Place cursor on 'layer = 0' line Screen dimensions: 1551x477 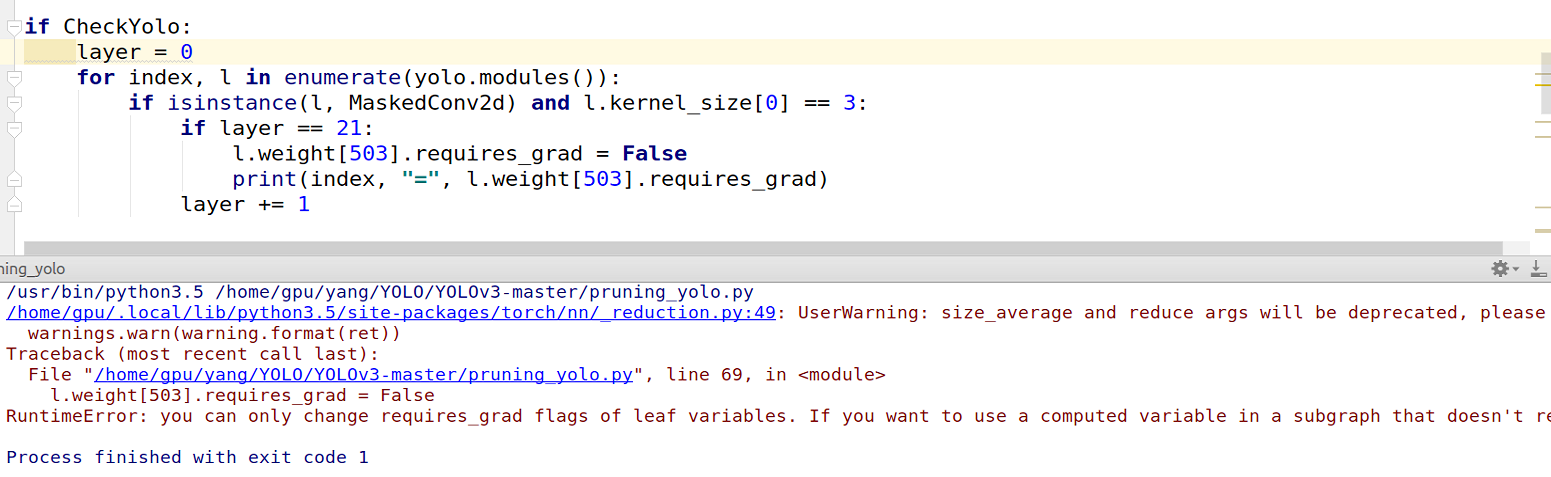[x=135, y=52]
